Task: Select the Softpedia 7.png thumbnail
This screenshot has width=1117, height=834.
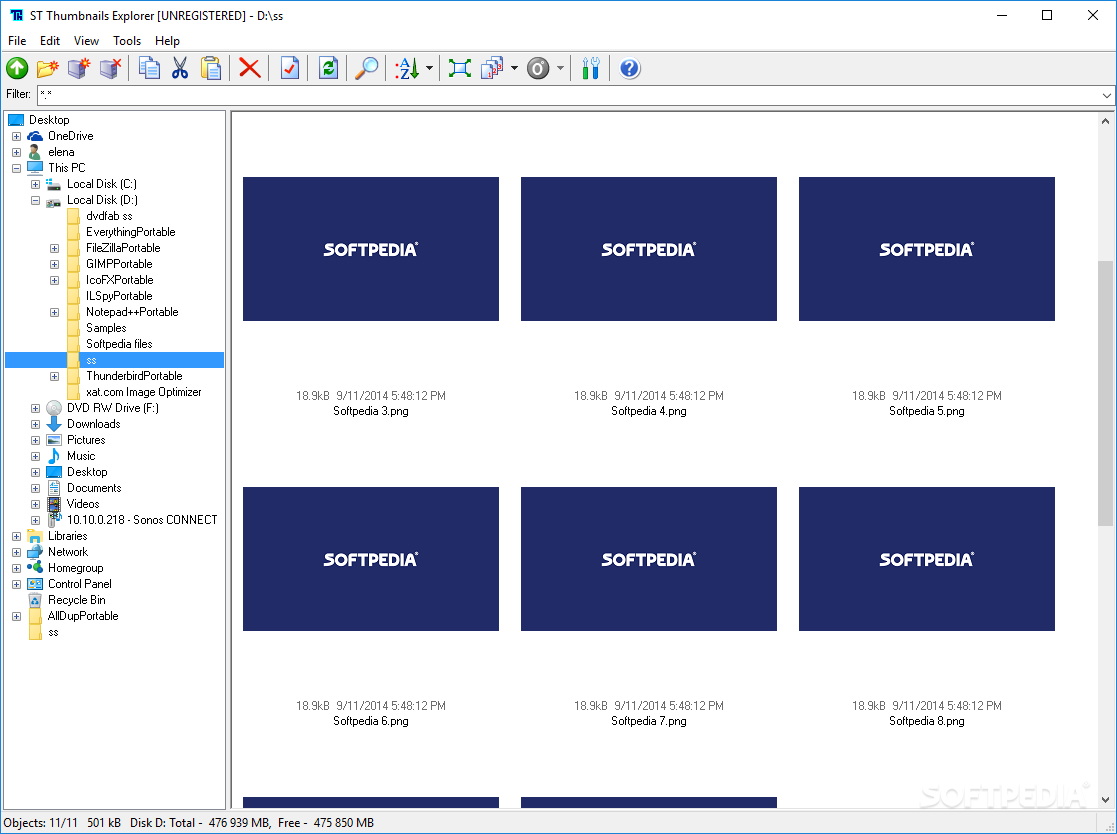Action: (x=648, y=558)
